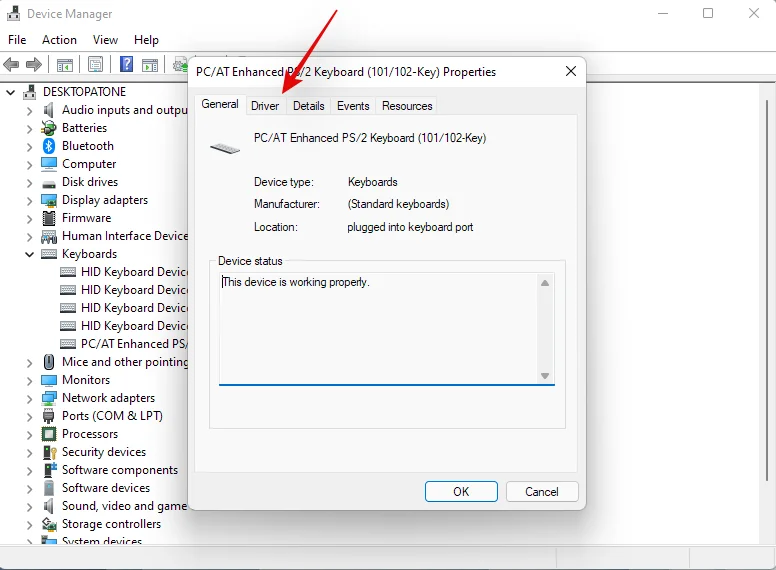Image resolution: width=776 pixels, height=570 pixels.
Task: Expand the Storage controllers node arrow
Action: pos(30,524)
